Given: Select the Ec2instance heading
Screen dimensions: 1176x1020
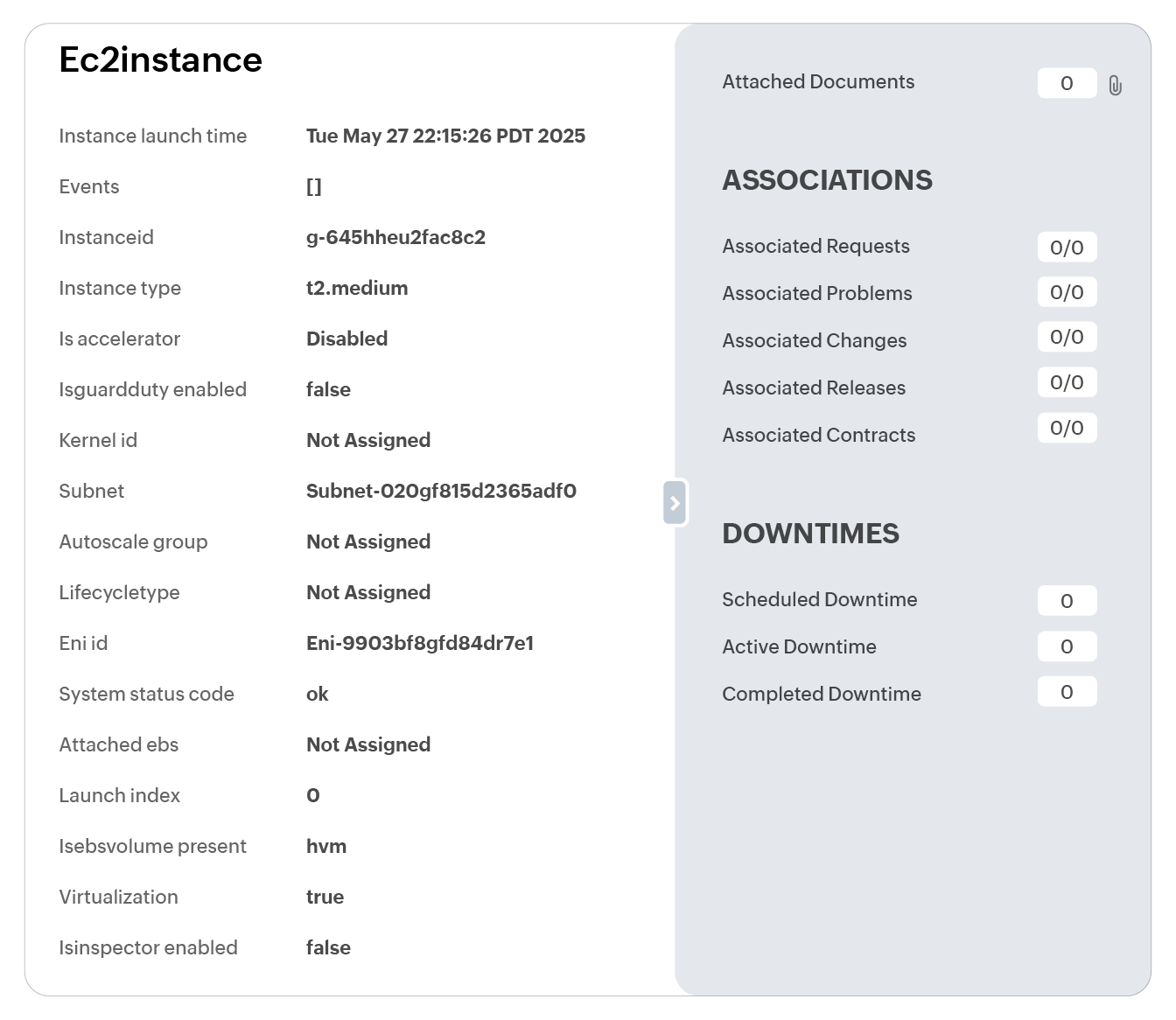Looking at the screenshot, I should [x=161, y=59].
